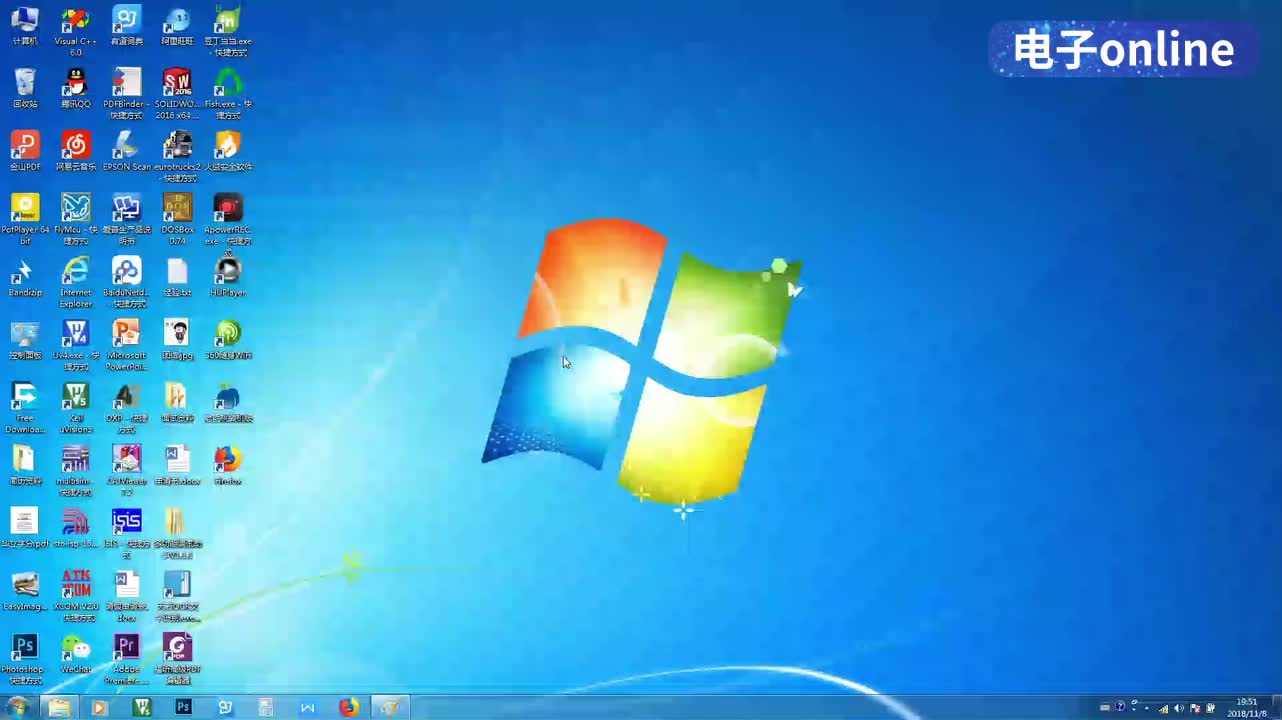Open Firefox from the taskbar

point(348,707)
